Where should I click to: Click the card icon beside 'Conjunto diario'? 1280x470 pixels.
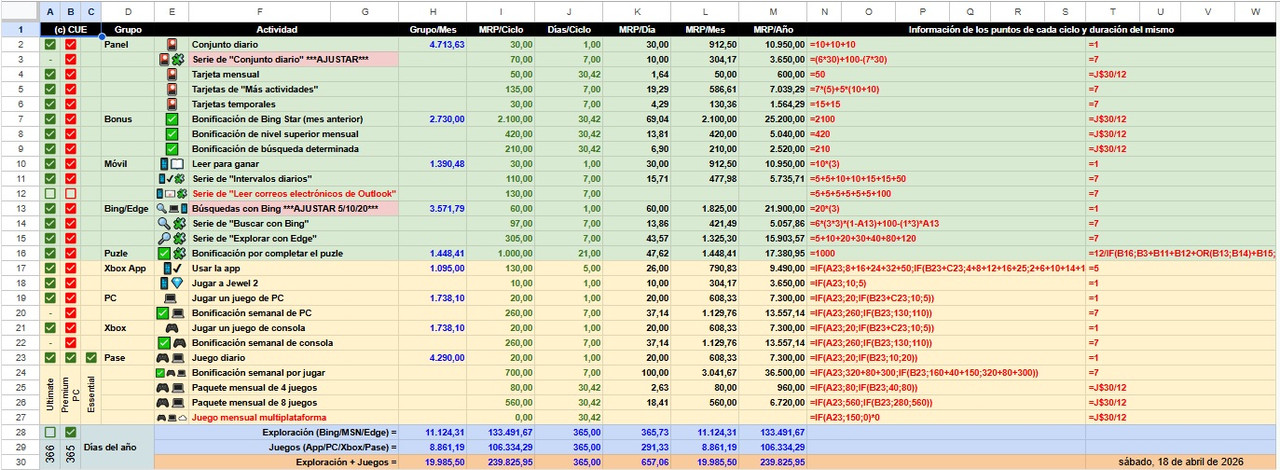[172, 45]
